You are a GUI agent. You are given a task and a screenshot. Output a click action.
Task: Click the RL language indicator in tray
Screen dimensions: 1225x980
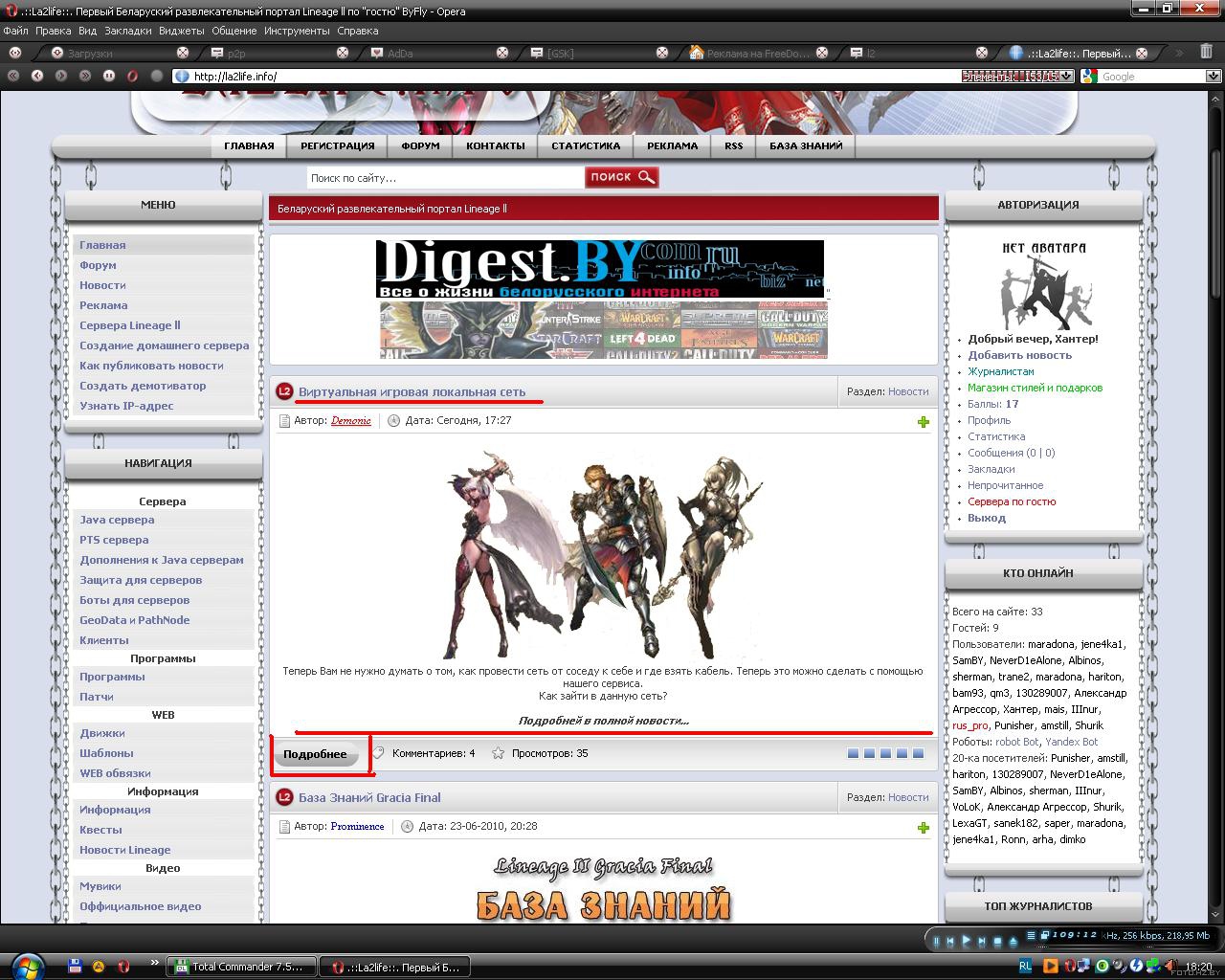1026,967
